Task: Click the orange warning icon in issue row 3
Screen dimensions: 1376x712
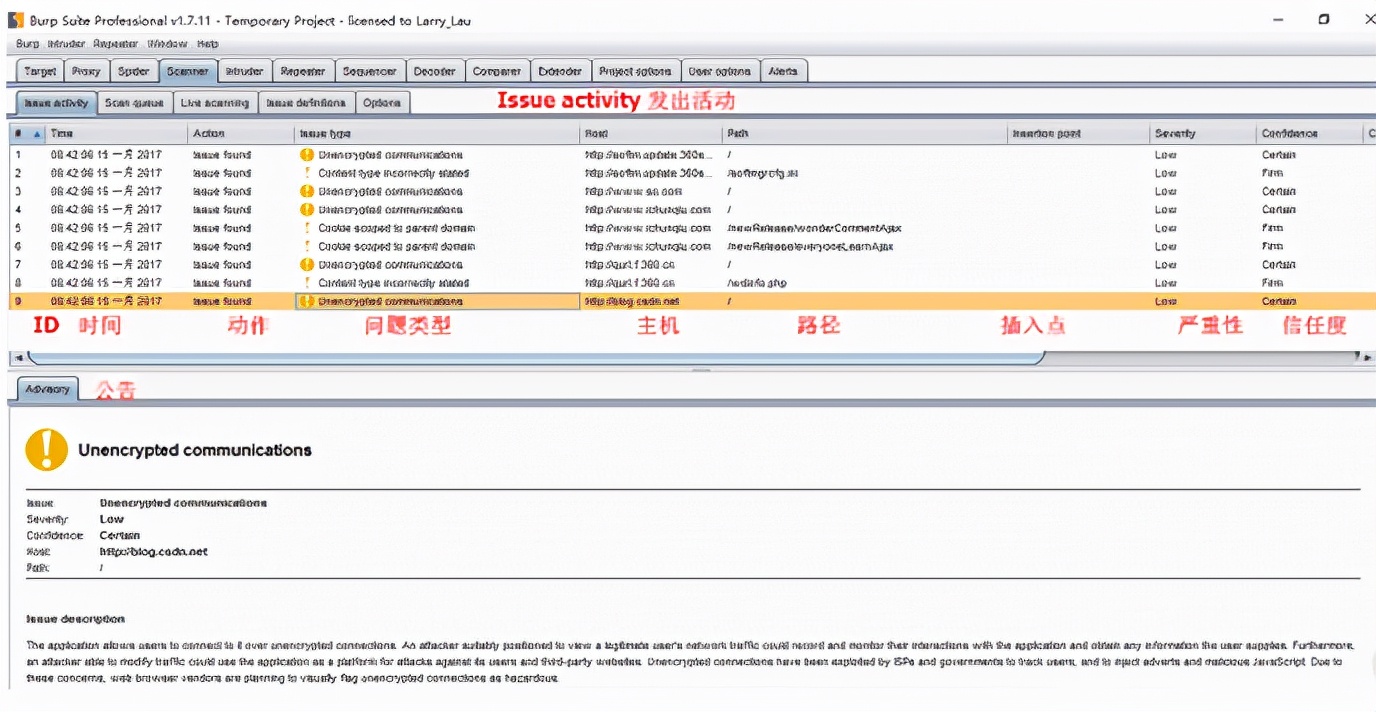Action: [307, 191]
